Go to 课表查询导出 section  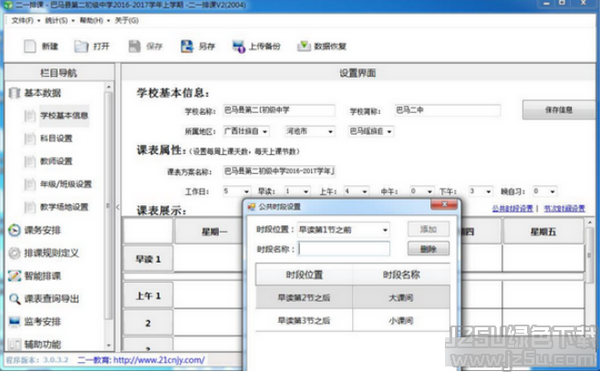click(51, 299)
